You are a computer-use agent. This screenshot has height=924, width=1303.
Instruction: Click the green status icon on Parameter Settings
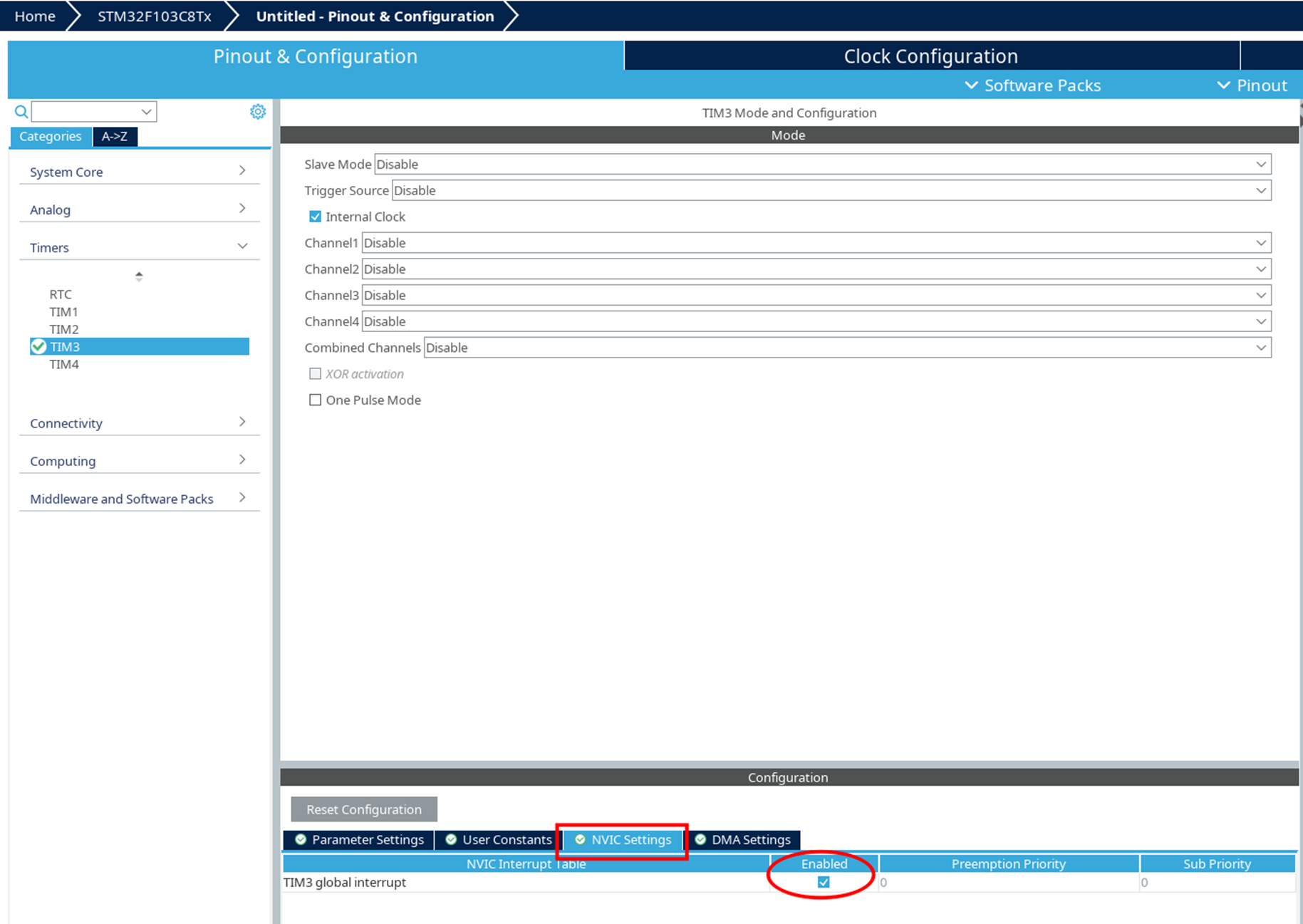301,840
